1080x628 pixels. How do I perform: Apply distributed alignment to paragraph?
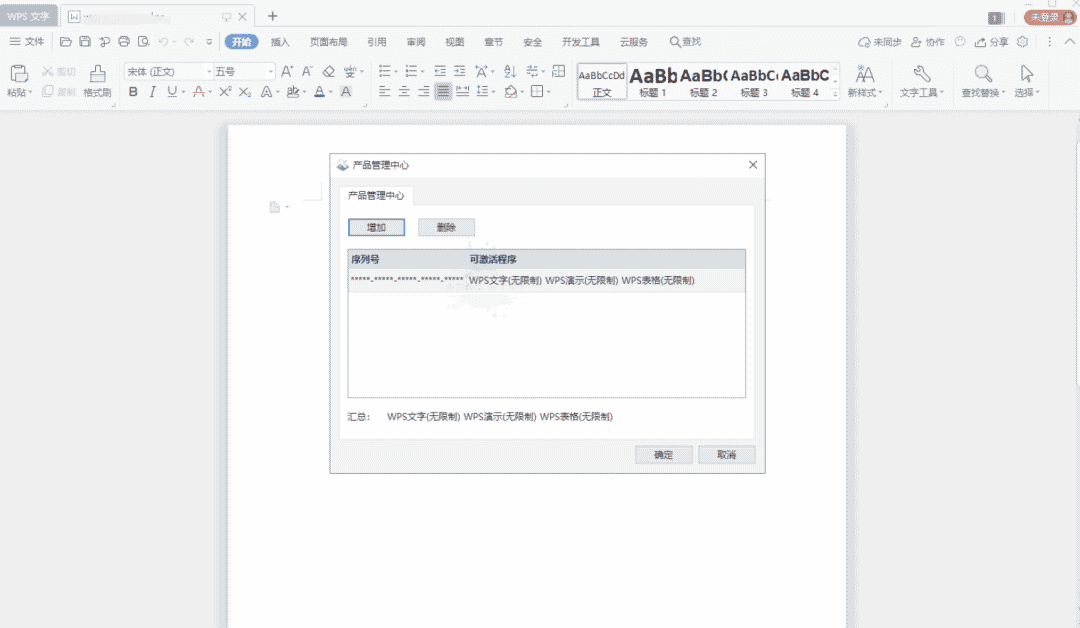coord(463,92)
